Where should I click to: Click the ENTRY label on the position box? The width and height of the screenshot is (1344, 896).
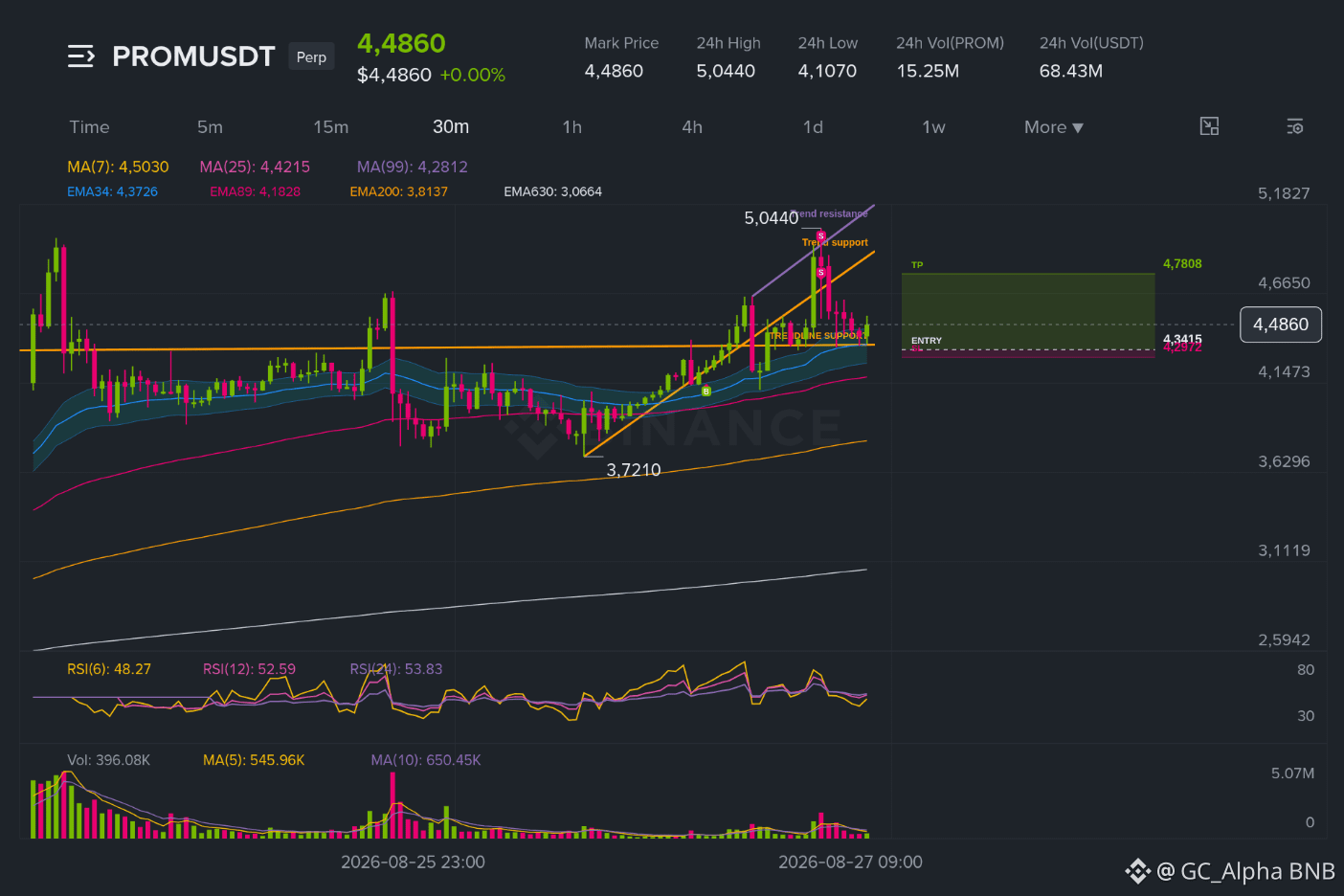point(927,341)
